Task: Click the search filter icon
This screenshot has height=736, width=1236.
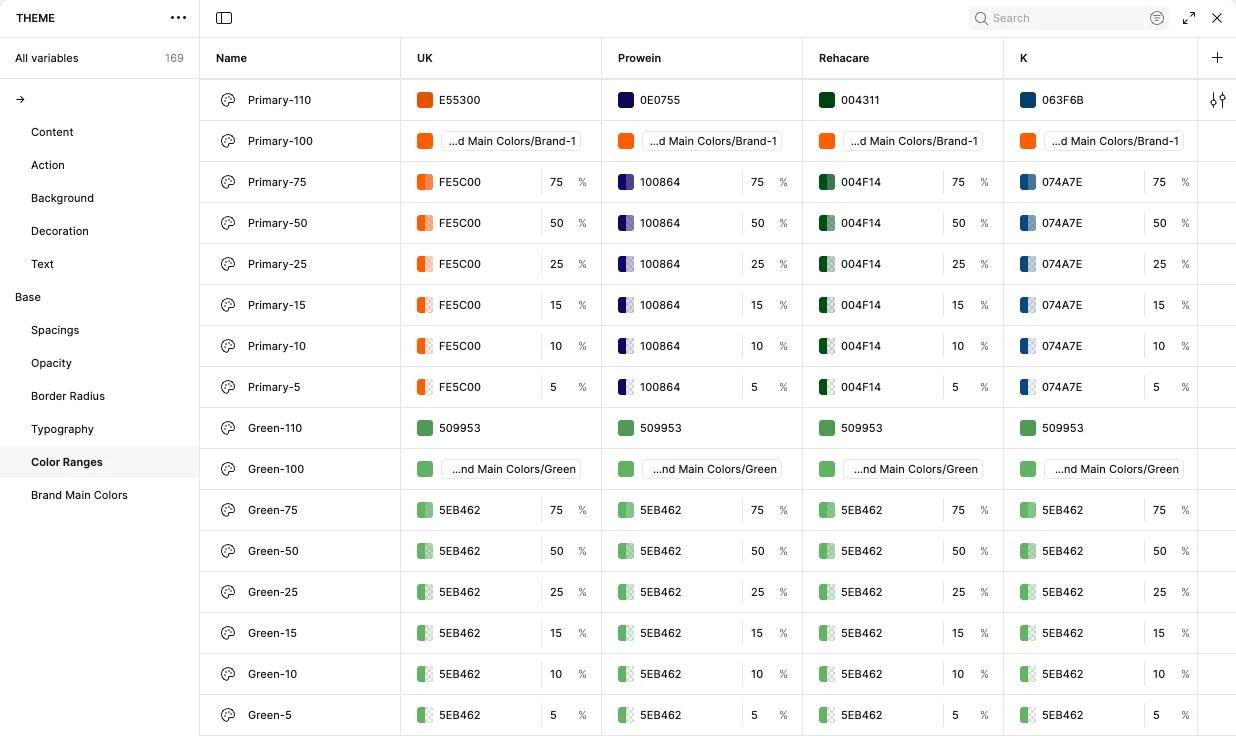Action: pyautogui.click(x=1157, y=18)
